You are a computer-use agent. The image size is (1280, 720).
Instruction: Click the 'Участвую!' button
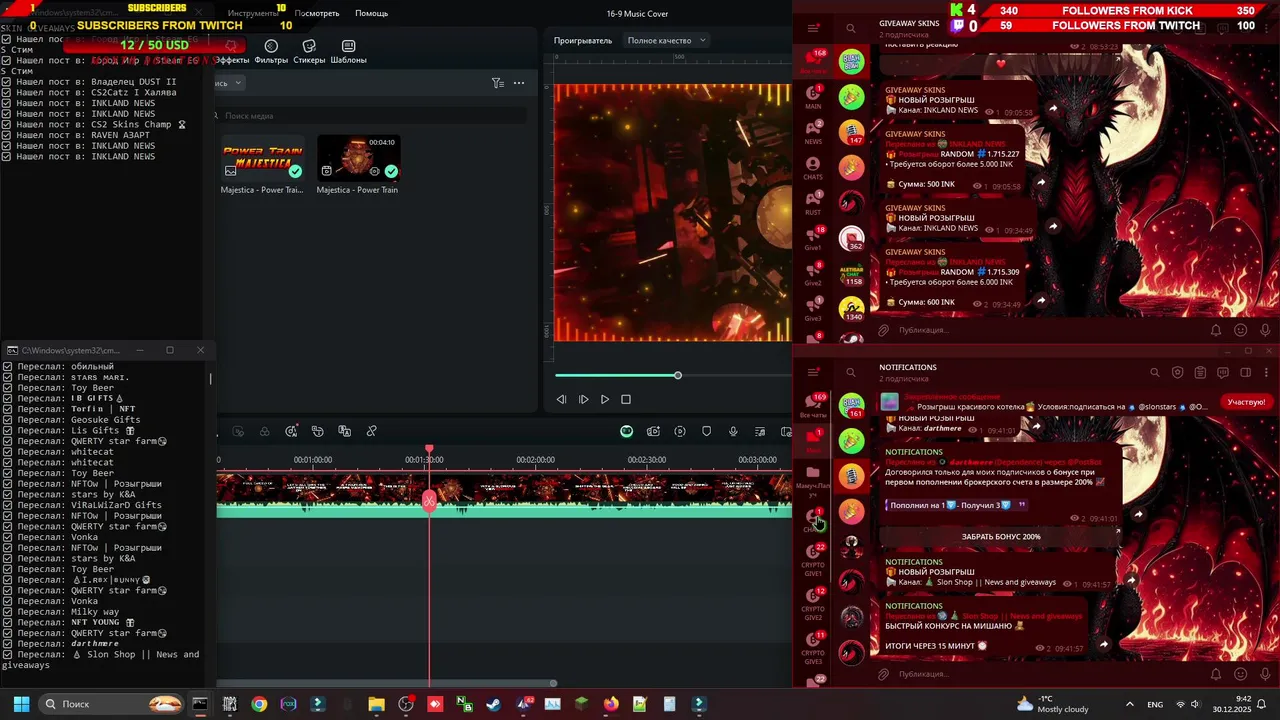click(1245, 402)
